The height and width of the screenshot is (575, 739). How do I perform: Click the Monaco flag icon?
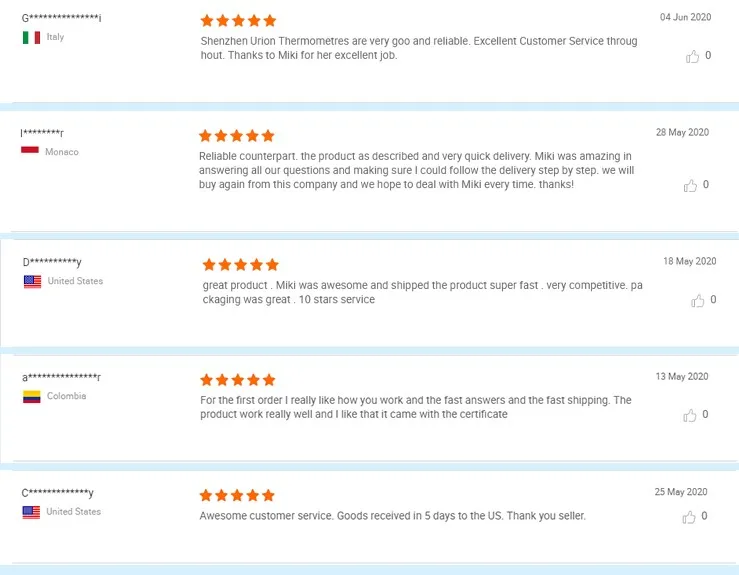pos(30,151)
